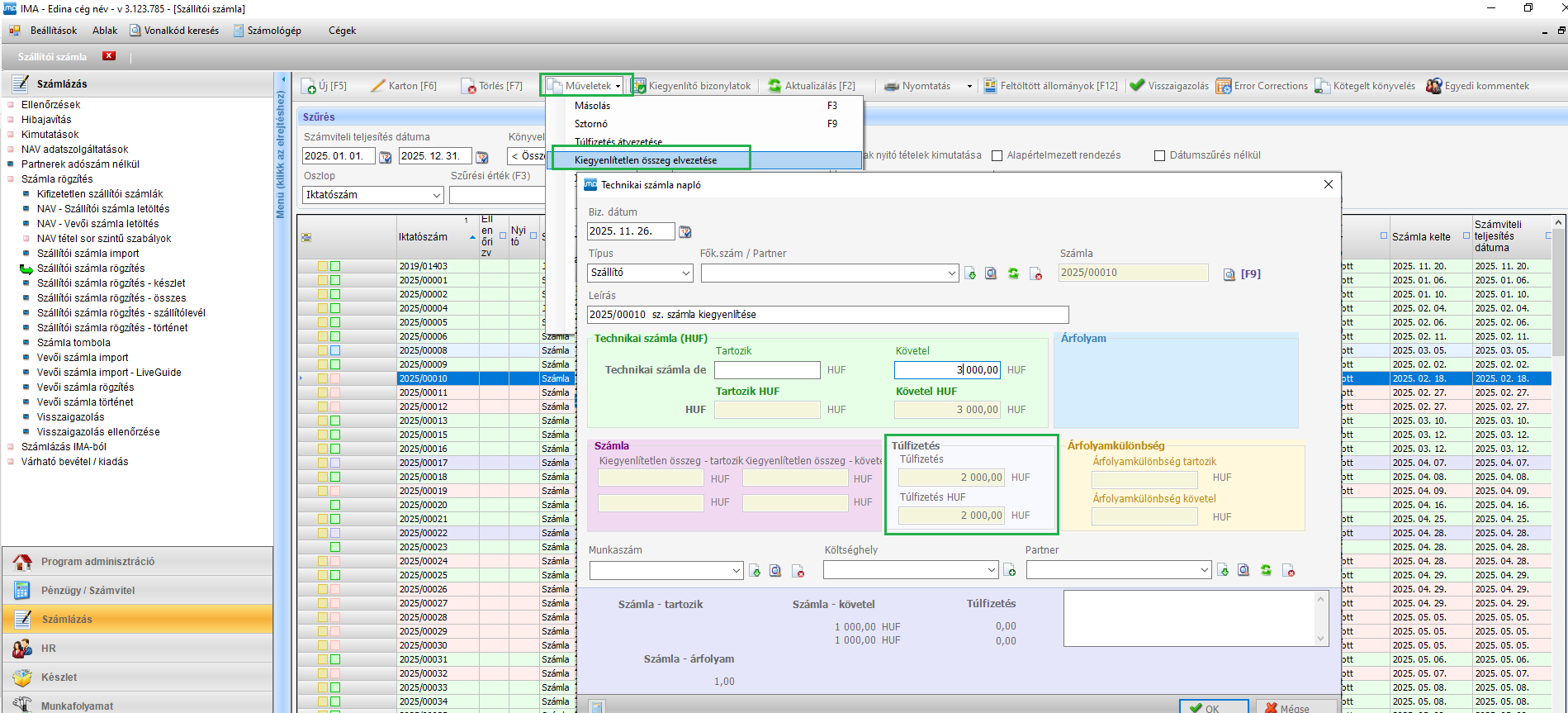Viewport: 1568px width, 713px height.
Task: Open Számológép calculator from top bar
Action: click(267, 31)
